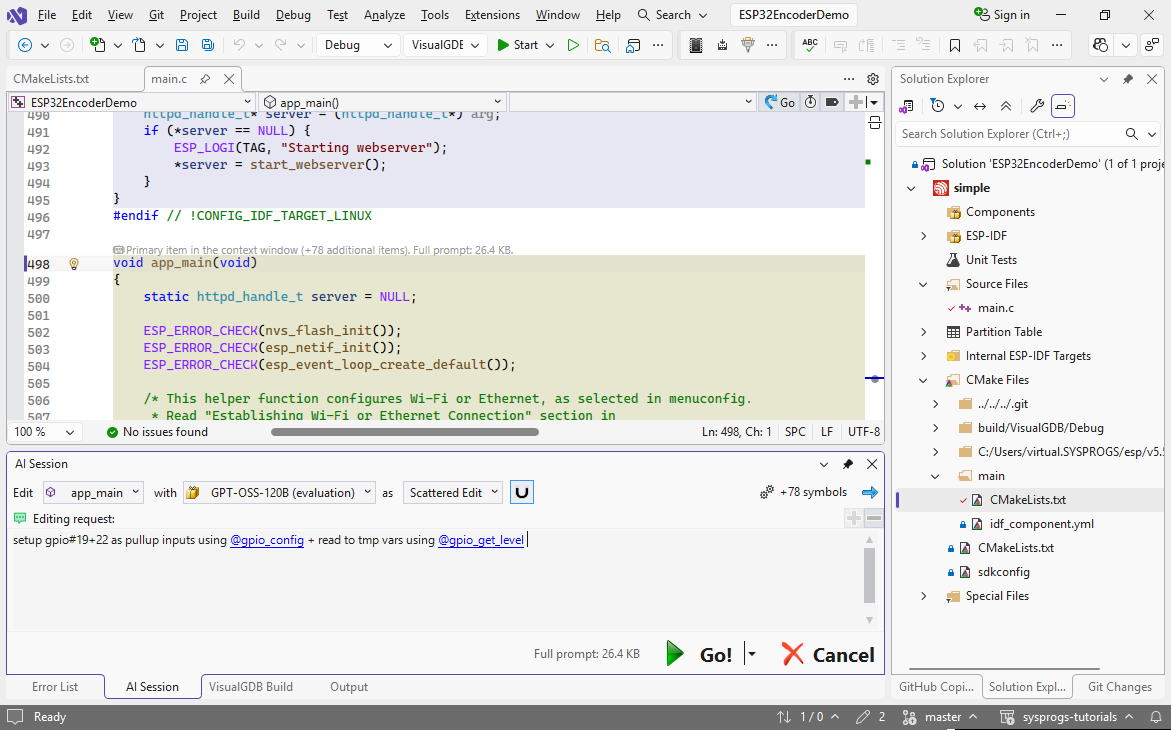Image resolution: width=1171 pixels, height=730 pixels.
Task: Click the editor settings gear icon above the code
Action: 873,79
